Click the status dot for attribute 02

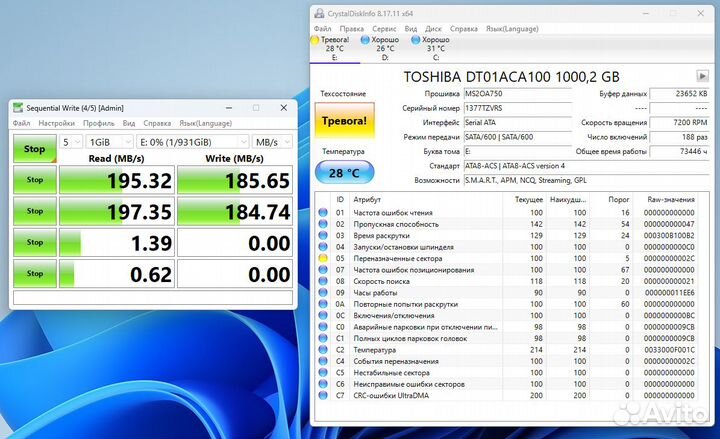coord(323,224)
